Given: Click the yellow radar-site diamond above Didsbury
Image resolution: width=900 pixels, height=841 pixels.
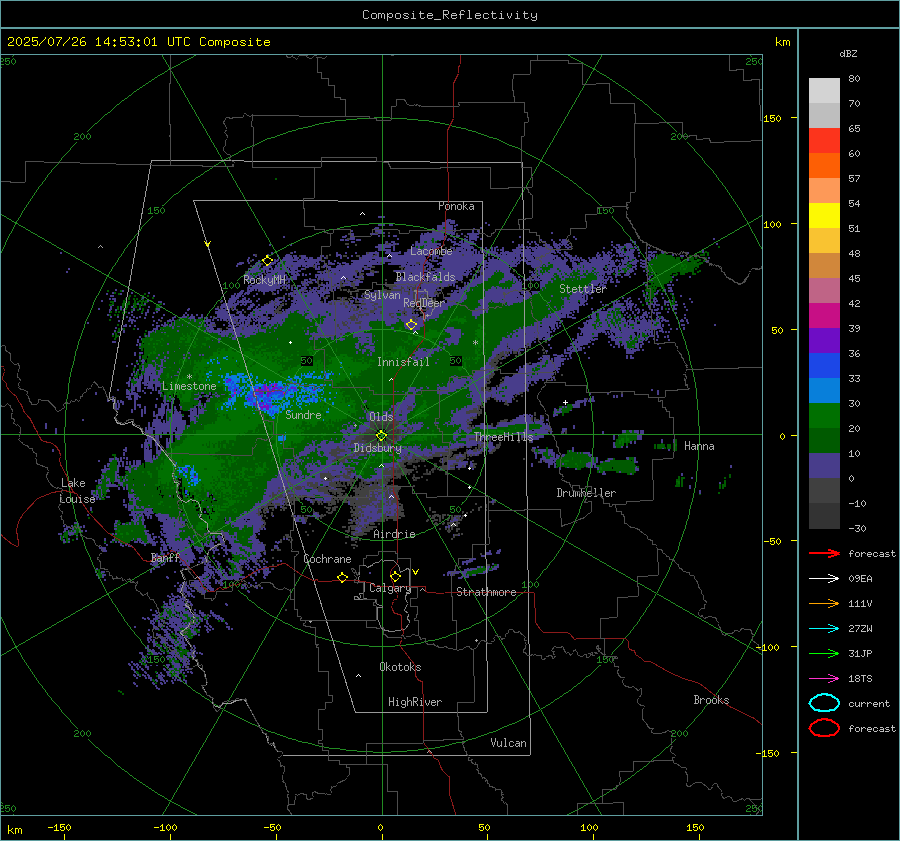Looking at the screenshot, I should [381, 436].
